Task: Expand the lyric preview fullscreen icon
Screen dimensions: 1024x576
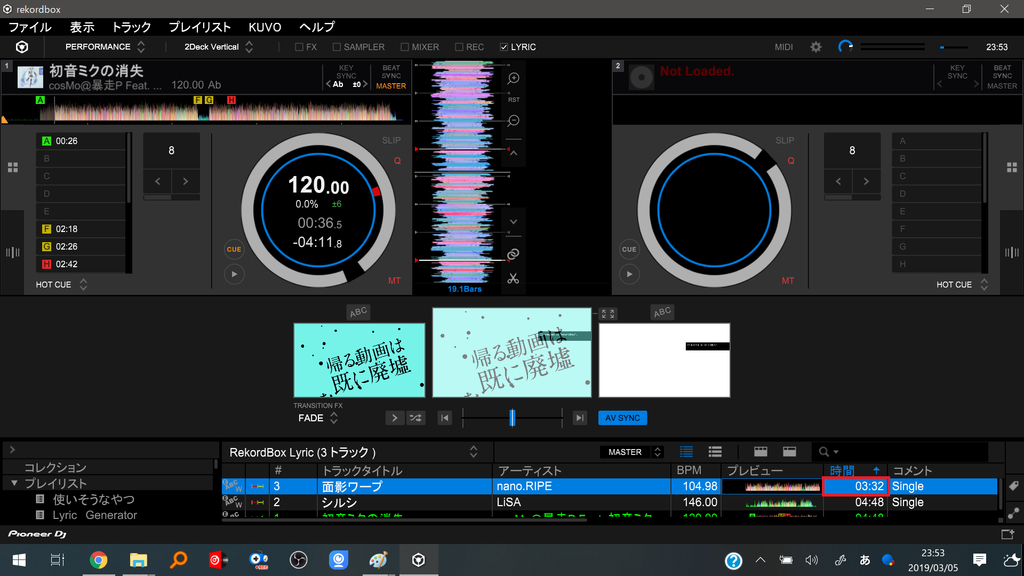Action: (x=608, y=314)
